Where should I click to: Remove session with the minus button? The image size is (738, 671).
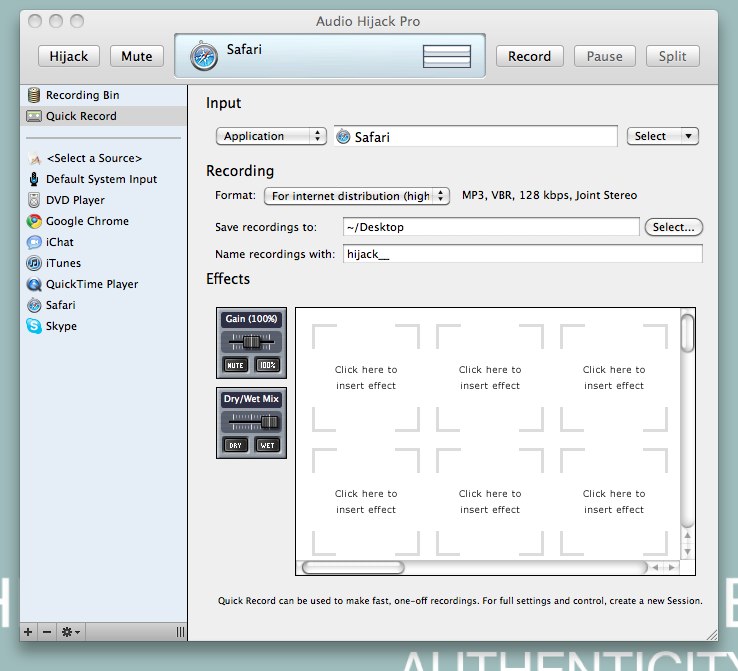(x=47, y=631)
